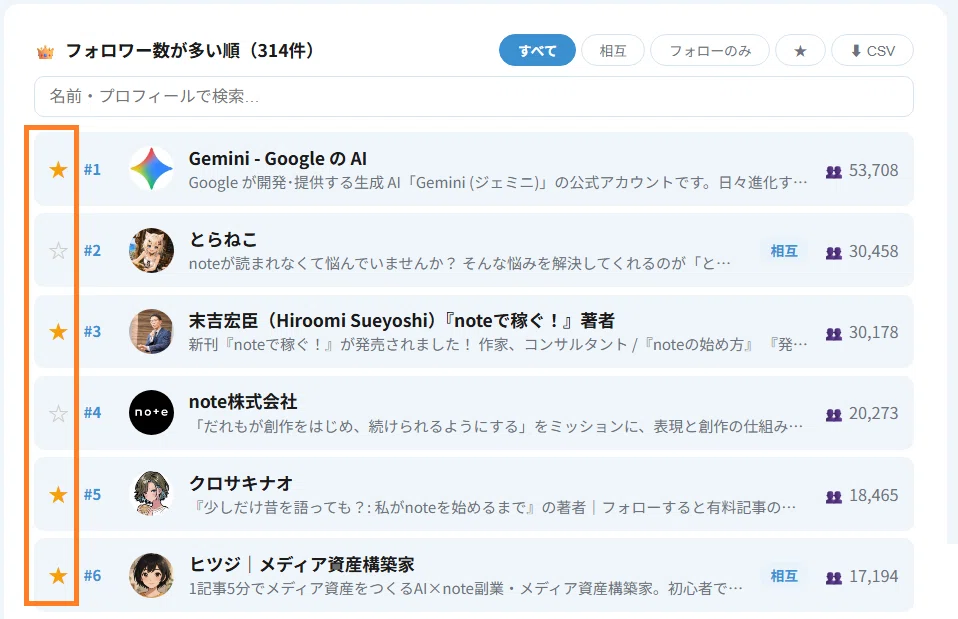958x619 pixels.
Task: Click とらねこ's description about noteが読まれなくて
Action: pos(459,264)
